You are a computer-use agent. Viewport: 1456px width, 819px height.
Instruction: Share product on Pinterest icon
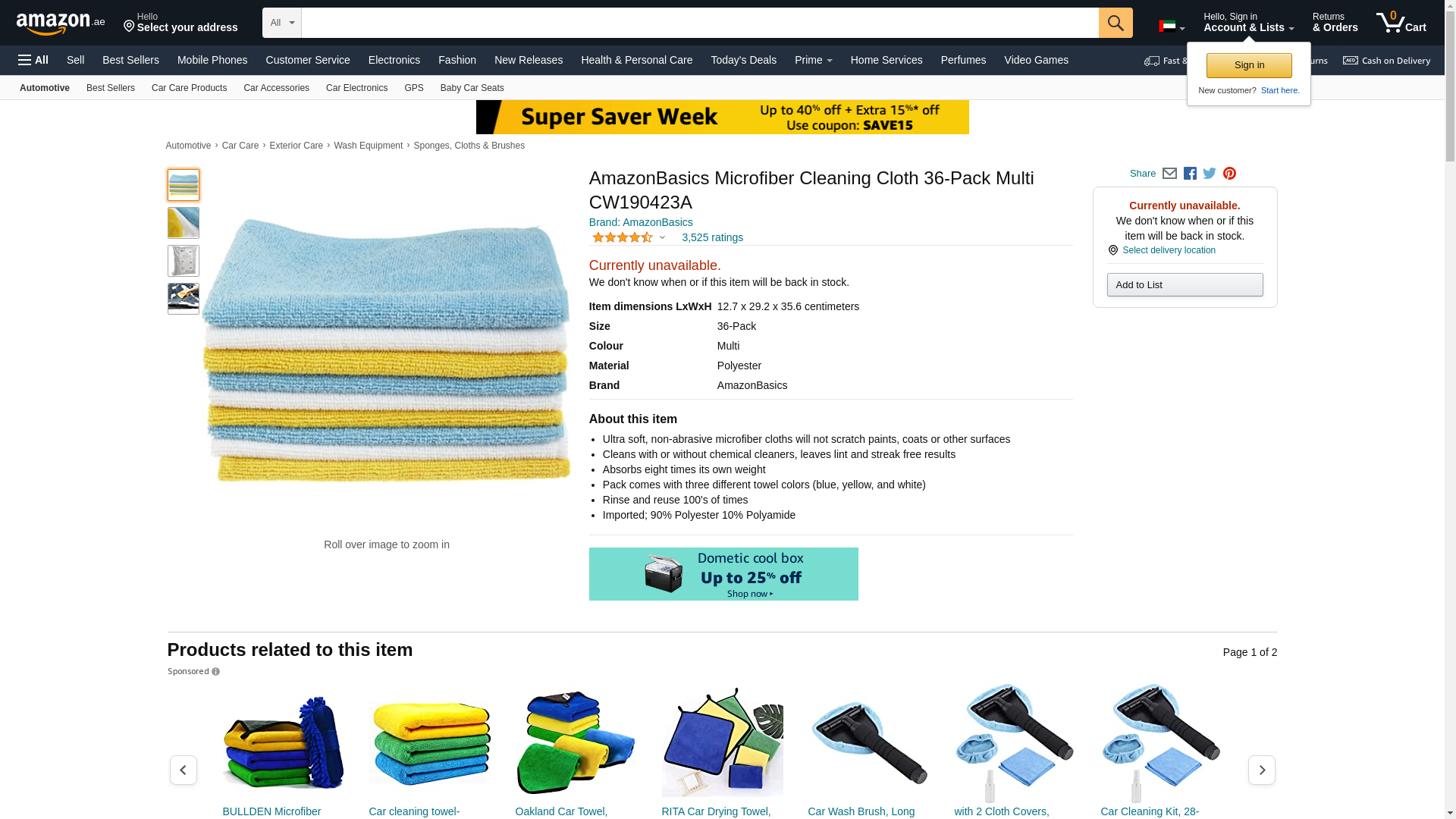click(x=1229, y=174)
